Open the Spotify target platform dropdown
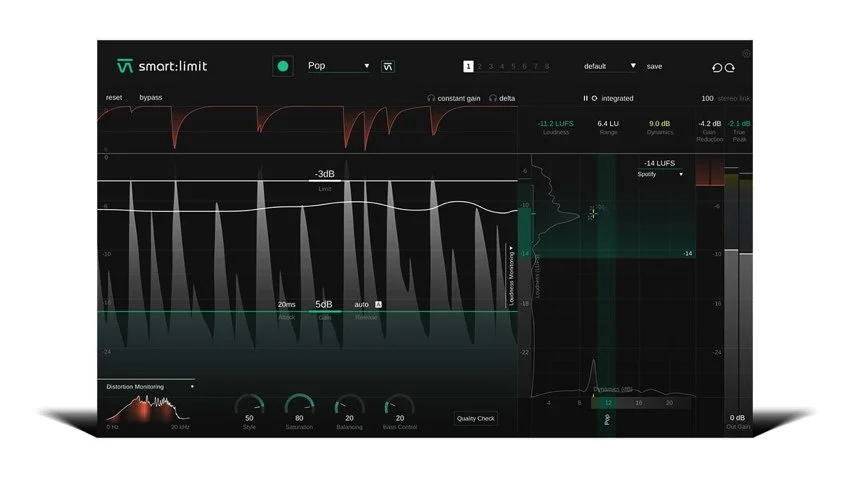 [x=660, y=174]
